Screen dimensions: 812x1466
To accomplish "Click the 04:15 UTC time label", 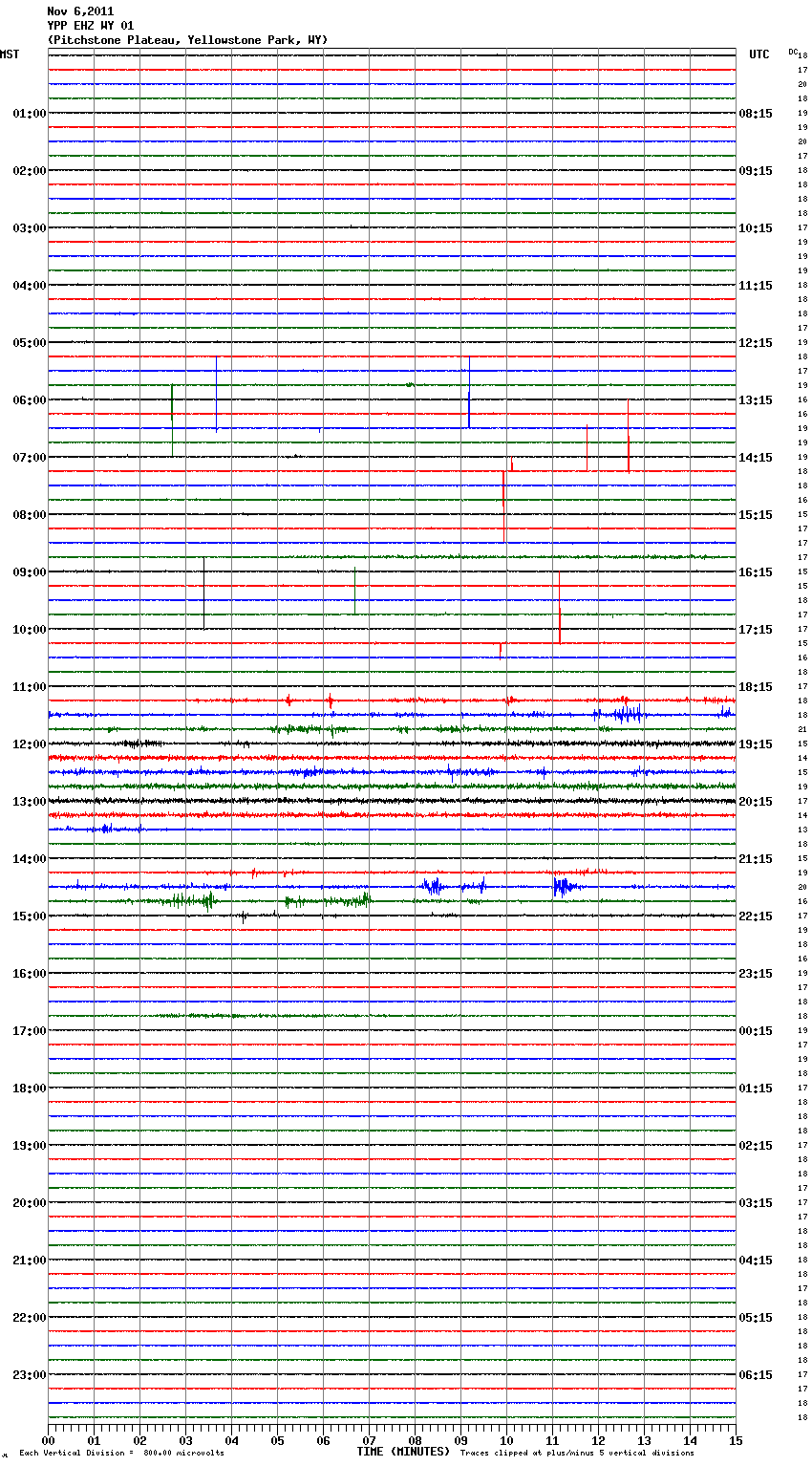I will 756,1261.
